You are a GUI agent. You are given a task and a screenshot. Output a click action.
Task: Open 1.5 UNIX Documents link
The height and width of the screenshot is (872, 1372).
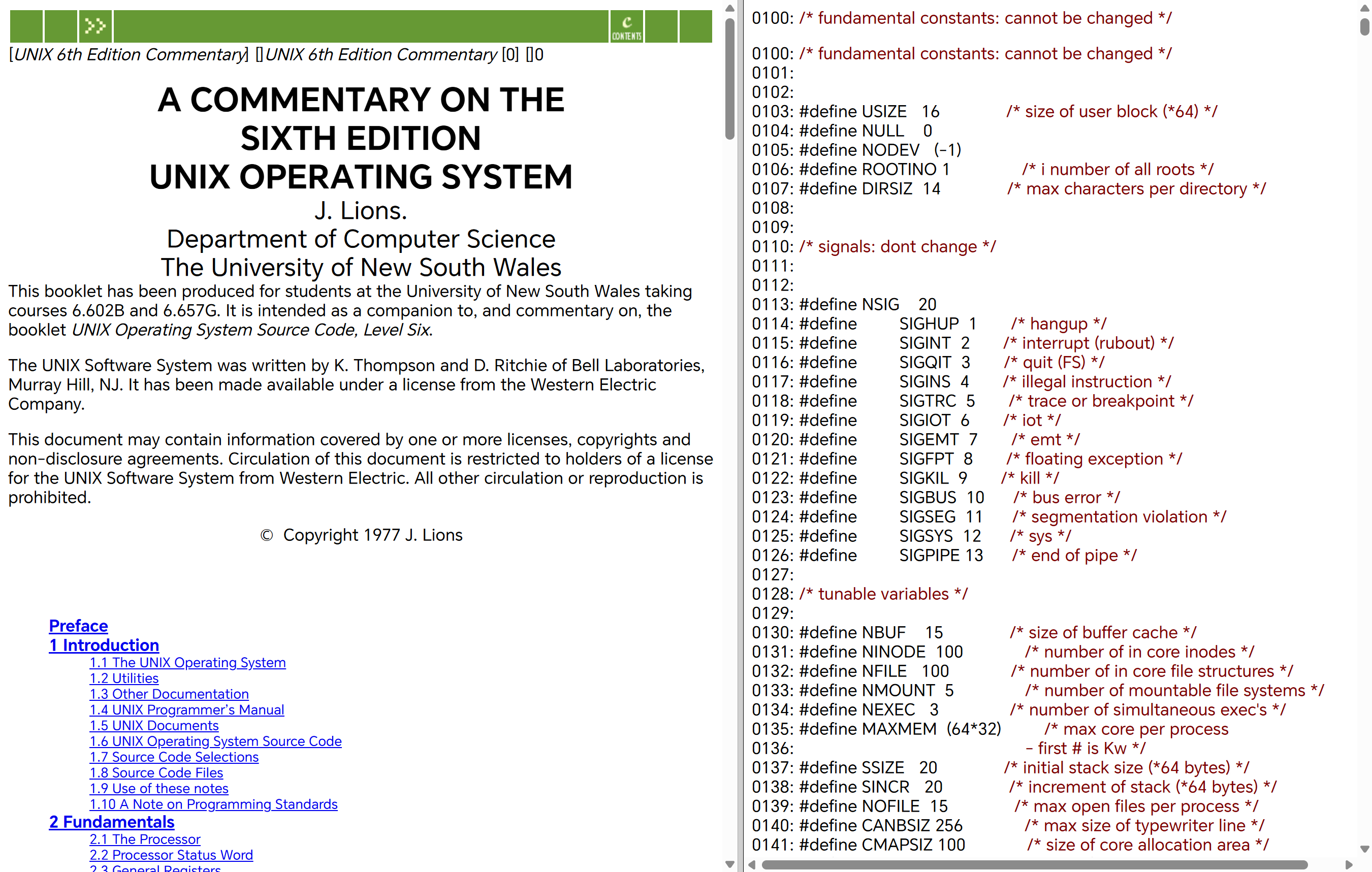click(154, 726)
